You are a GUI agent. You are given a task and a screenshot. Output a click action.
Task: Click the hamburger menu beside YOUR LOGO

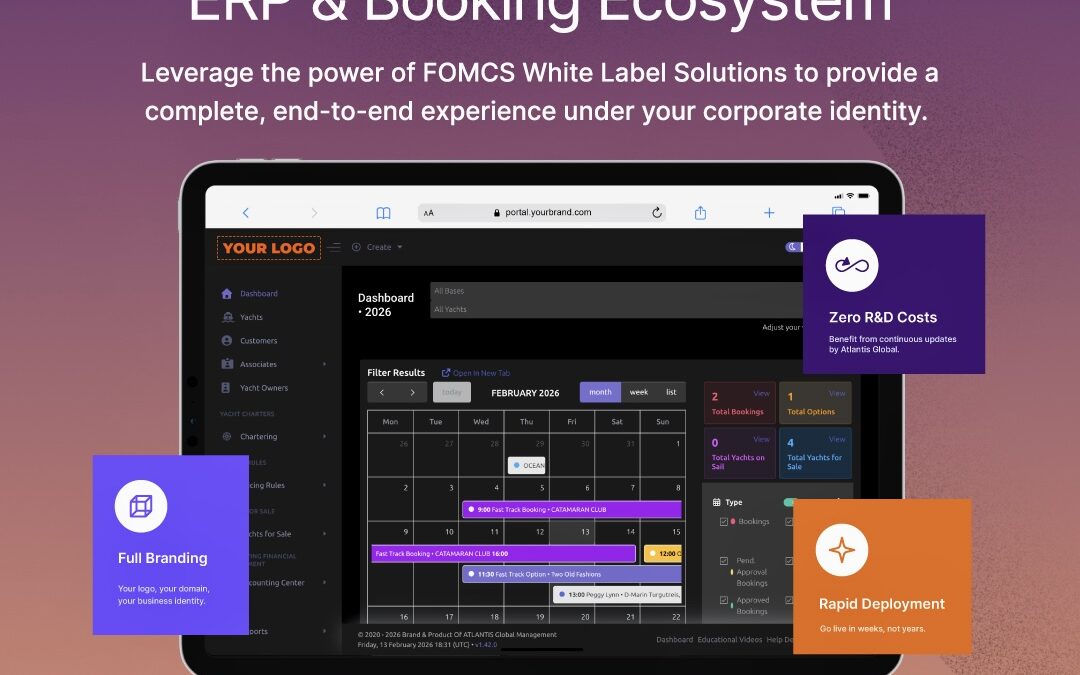click(x=334, y=247)
